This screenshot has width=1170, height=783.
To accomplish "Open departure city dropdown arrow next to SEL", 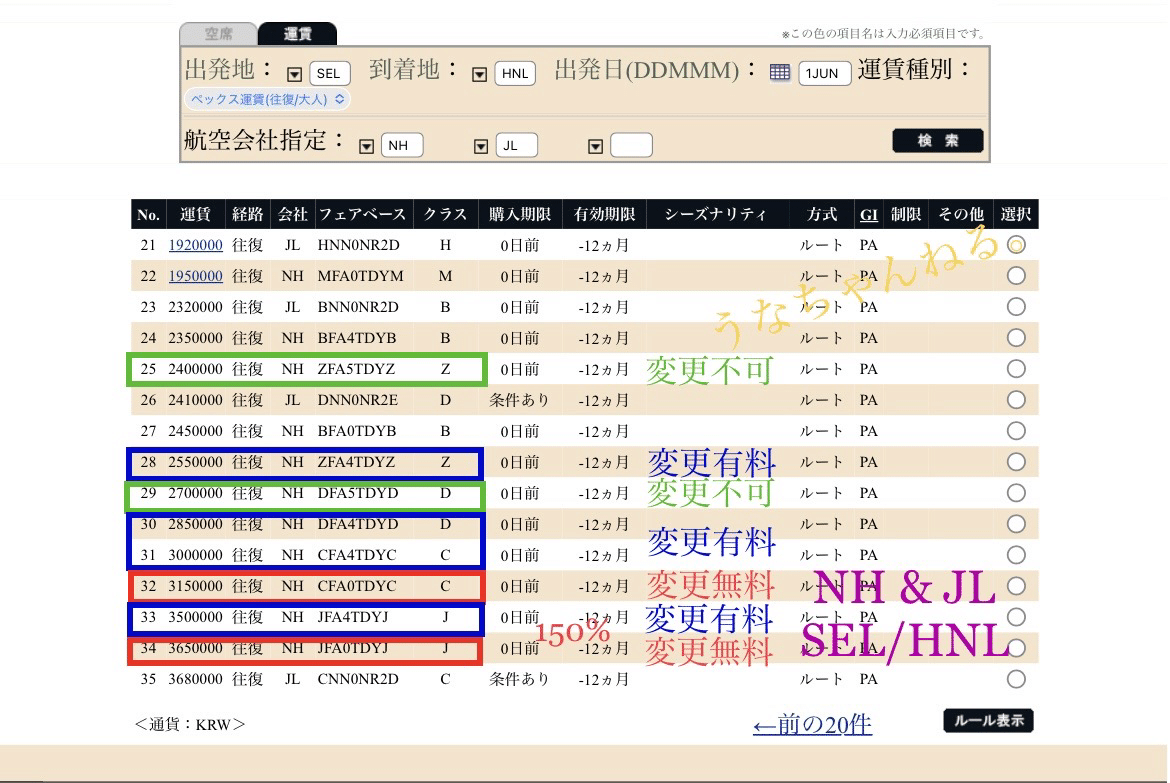I will click(x=294, y=74).
